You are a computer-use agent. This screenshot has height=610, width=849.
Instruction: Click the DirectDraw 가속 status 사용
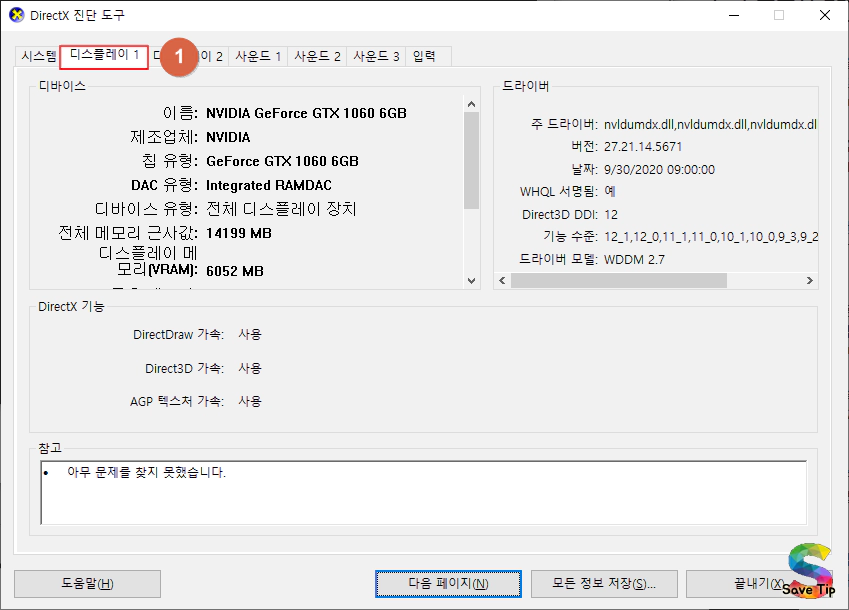250,334
